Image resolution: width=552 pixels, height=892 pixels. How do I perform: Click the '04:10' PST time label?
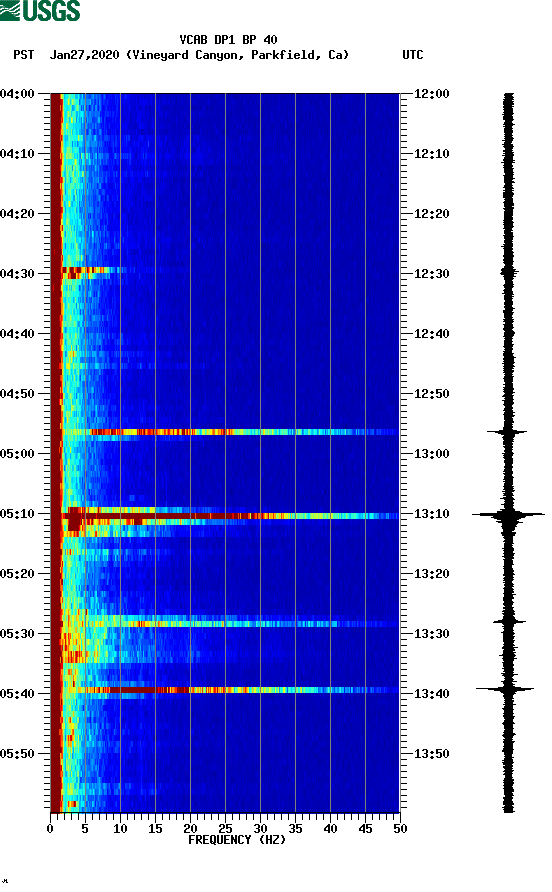17,154
